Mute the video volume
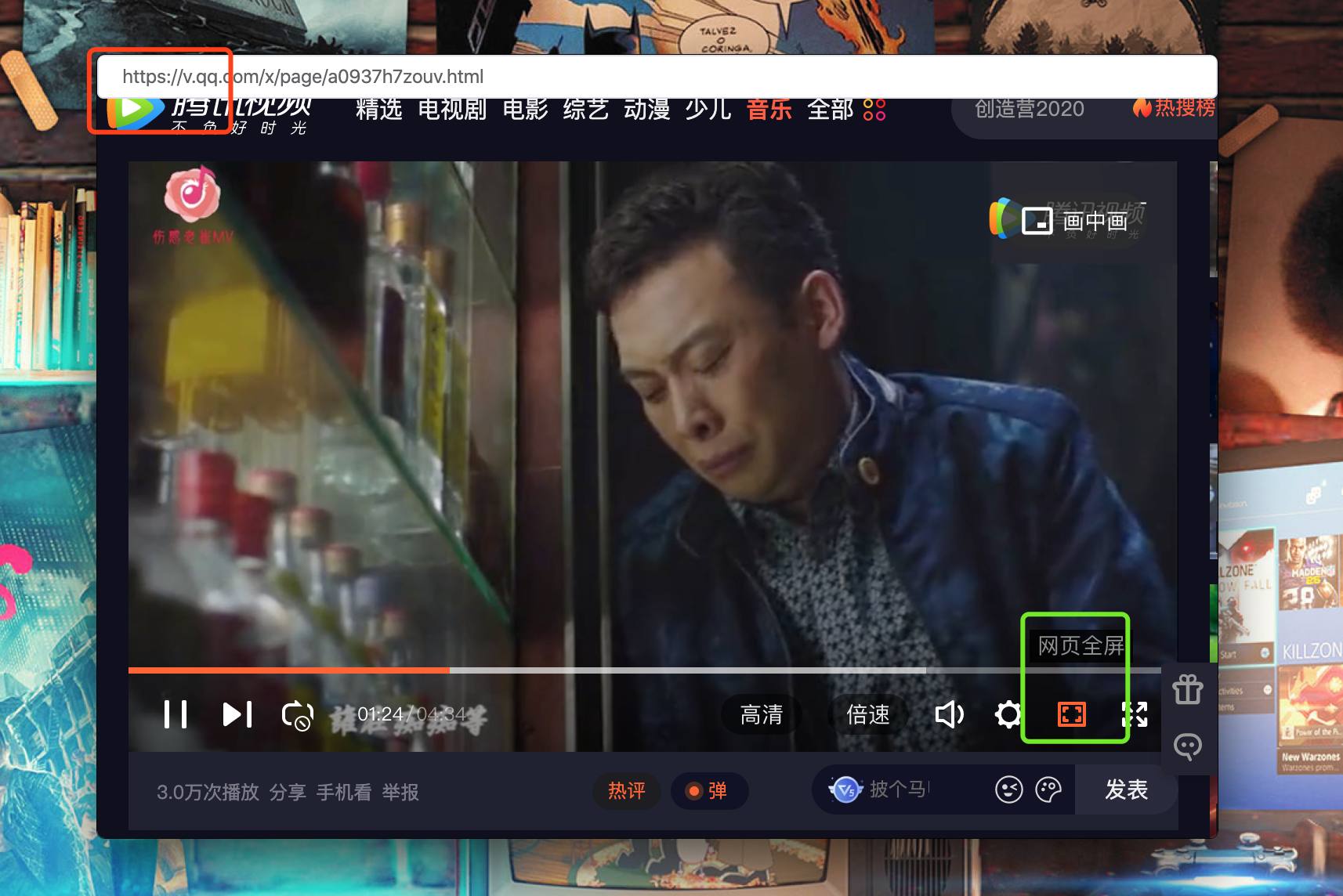The image size is (1343, 896). [x=950, y=714]
